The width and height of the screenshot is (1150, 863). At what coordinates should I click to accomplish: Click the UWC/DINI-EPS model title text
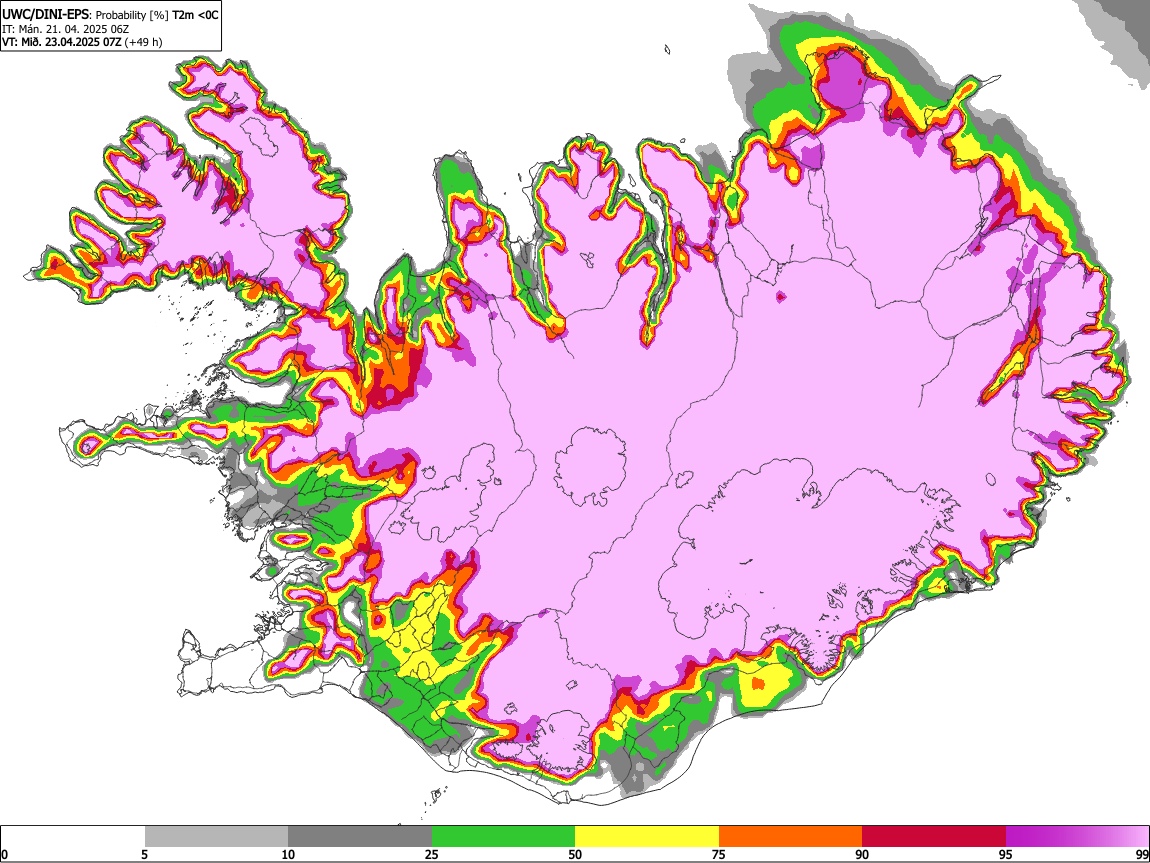tap(45, 14)
